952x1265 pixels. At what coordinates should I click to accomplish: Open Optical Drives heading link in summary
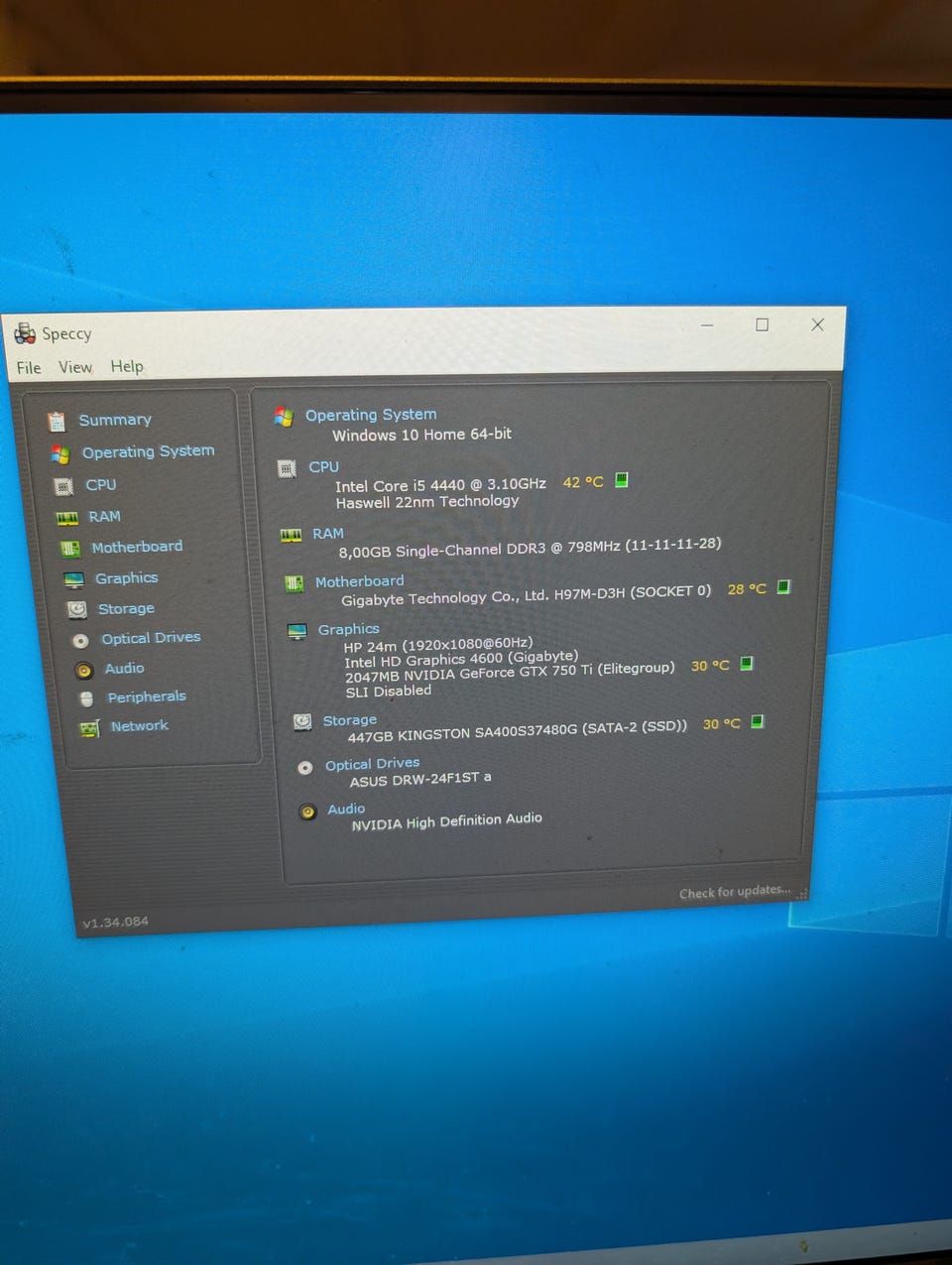coord(372,764)
